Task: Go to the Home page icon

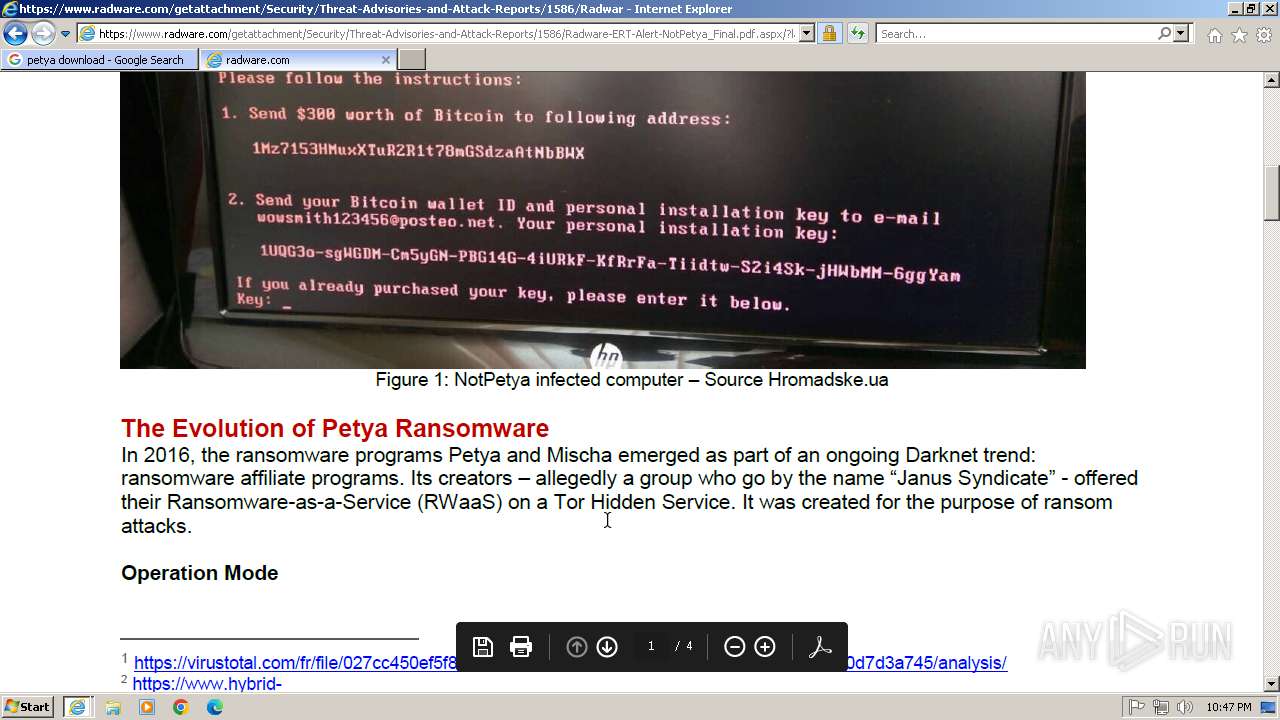Action: (1214, 35)
